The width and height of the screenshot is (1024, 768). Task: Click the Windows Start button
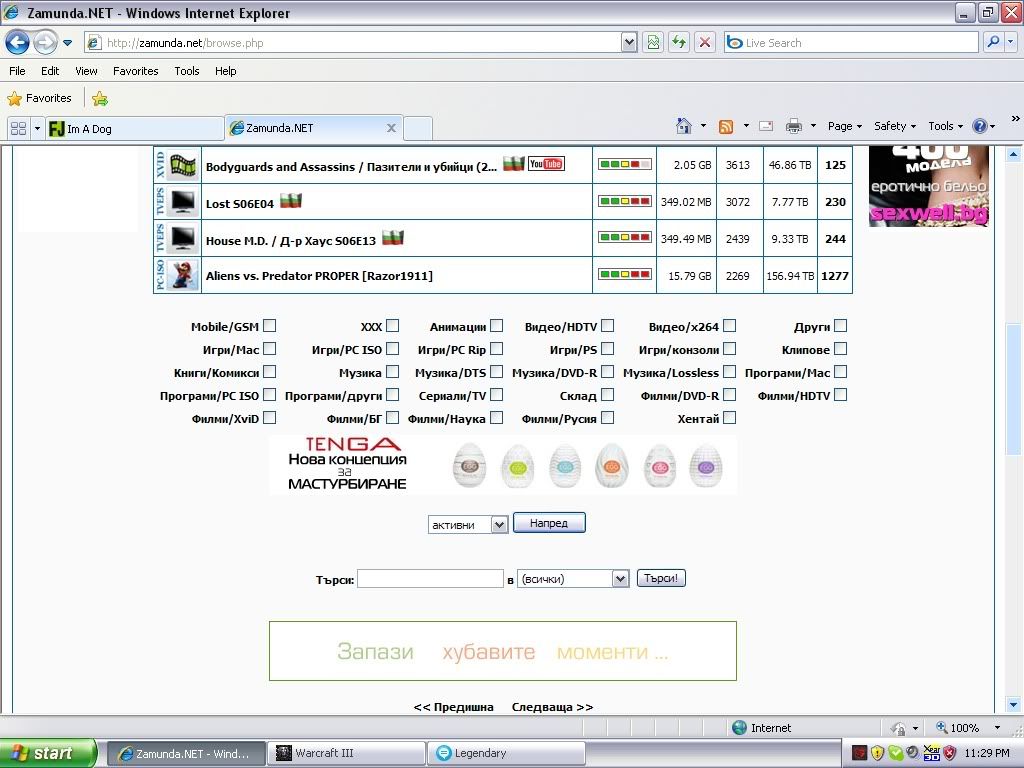point(48,753)
